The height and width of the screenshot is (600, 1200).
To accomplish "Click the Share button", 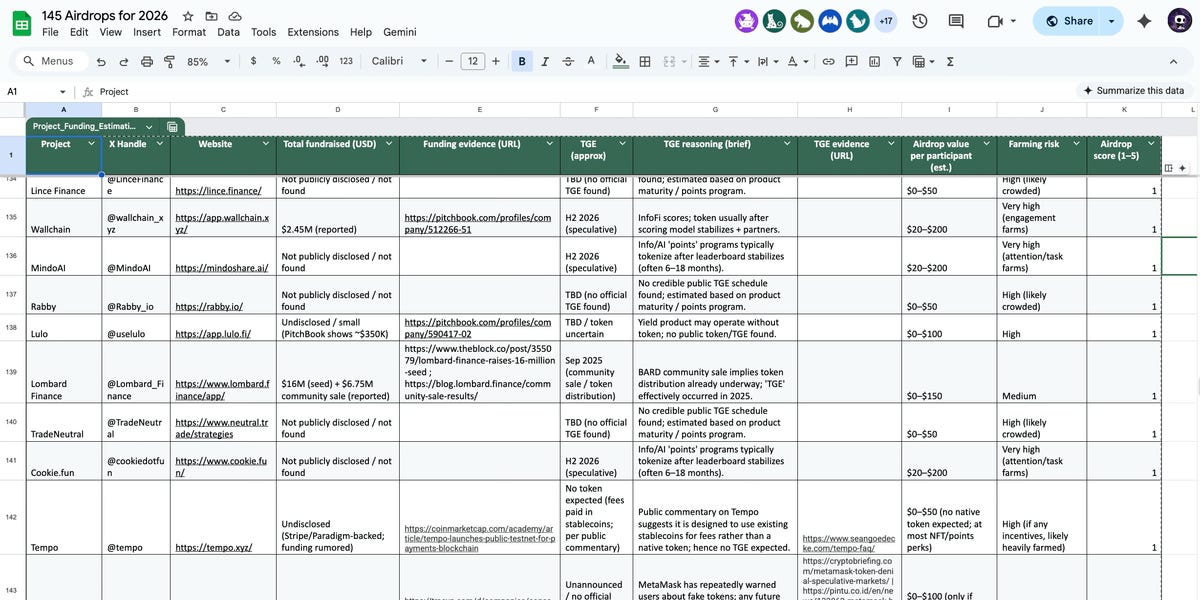I will click(1068, 21).
